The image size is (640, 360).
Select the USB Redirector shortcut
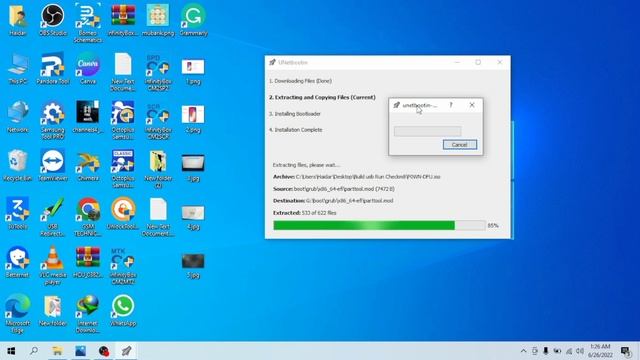coord(53,217)
